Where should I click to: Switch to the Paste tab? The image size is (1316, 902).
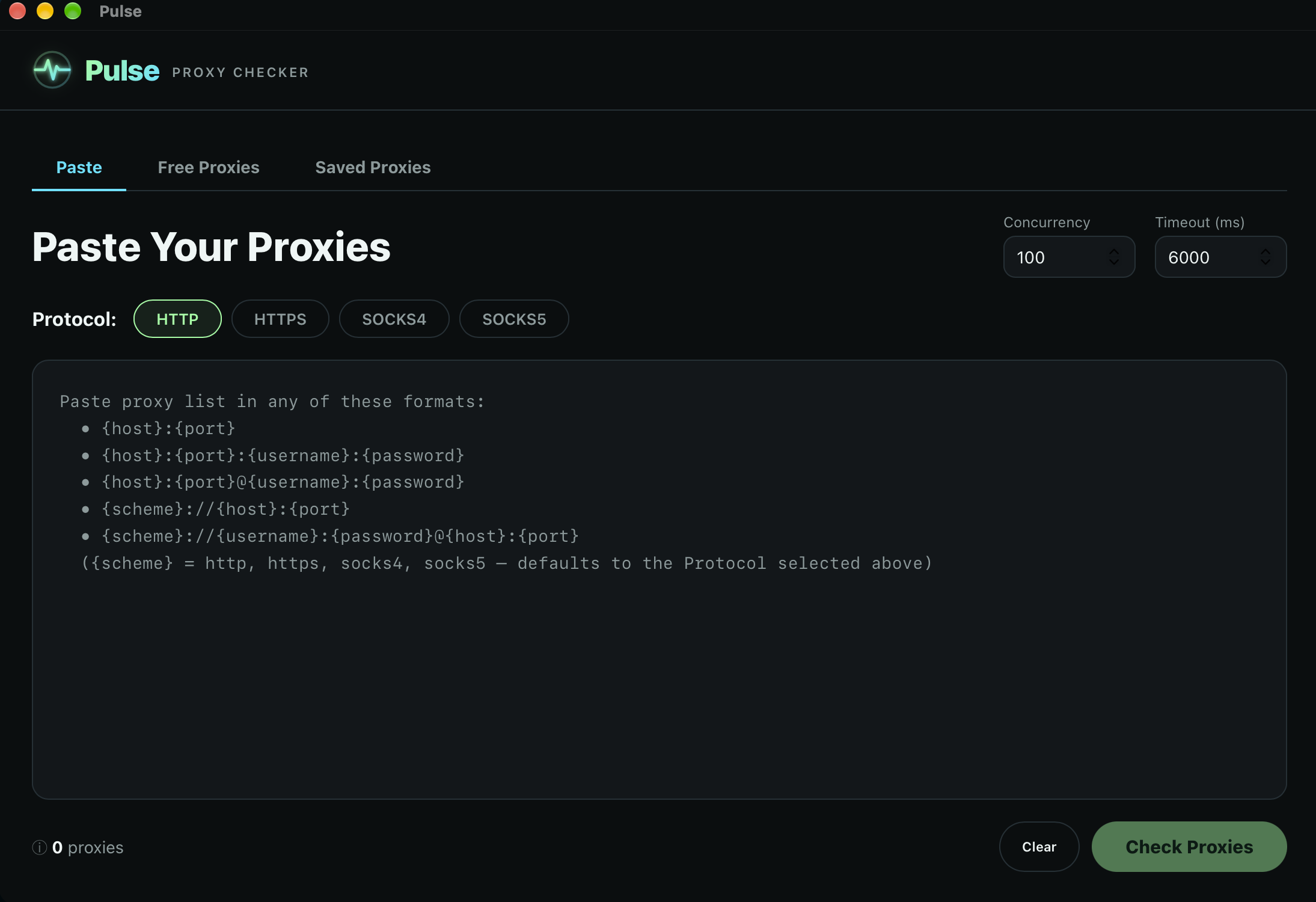click(79, 167)
